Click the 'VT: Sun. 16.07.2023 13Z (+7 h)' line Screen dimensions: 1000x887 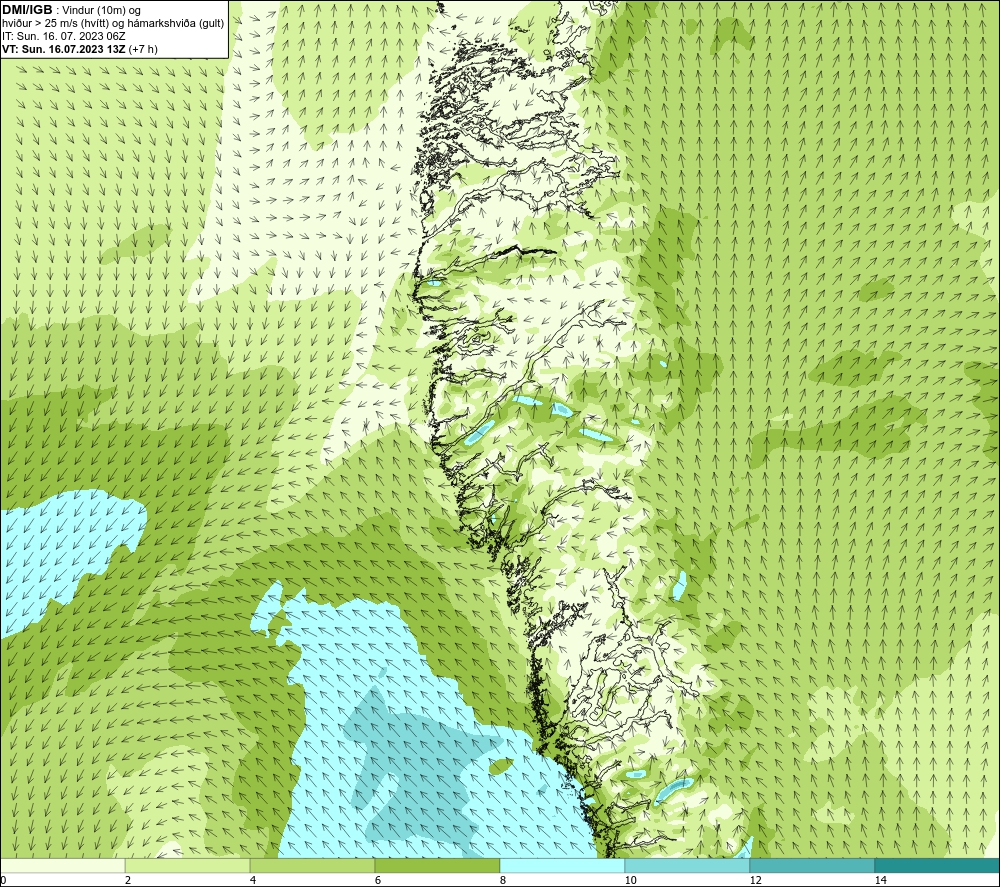pyautogui.click(x=80, y=49)
